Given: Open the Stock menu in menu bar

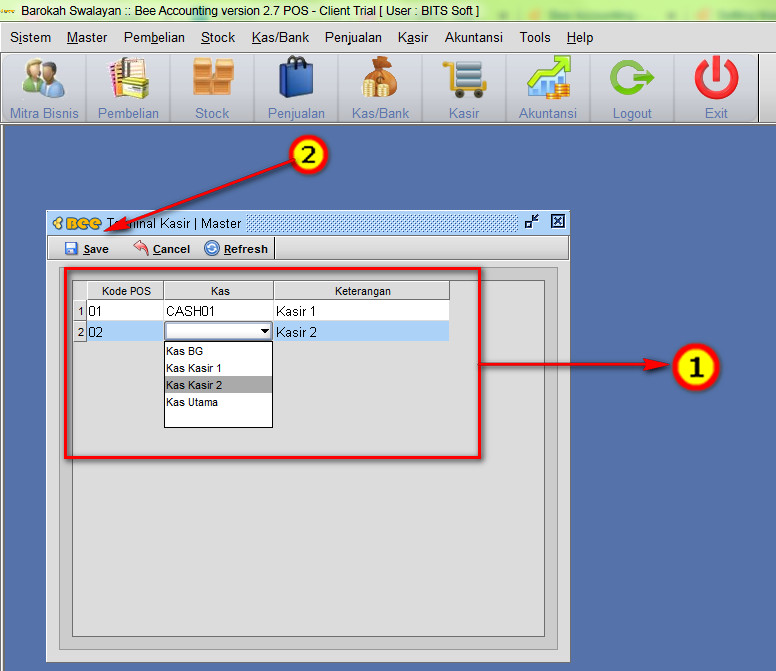Looking at the screenshot, I should 218,38.
